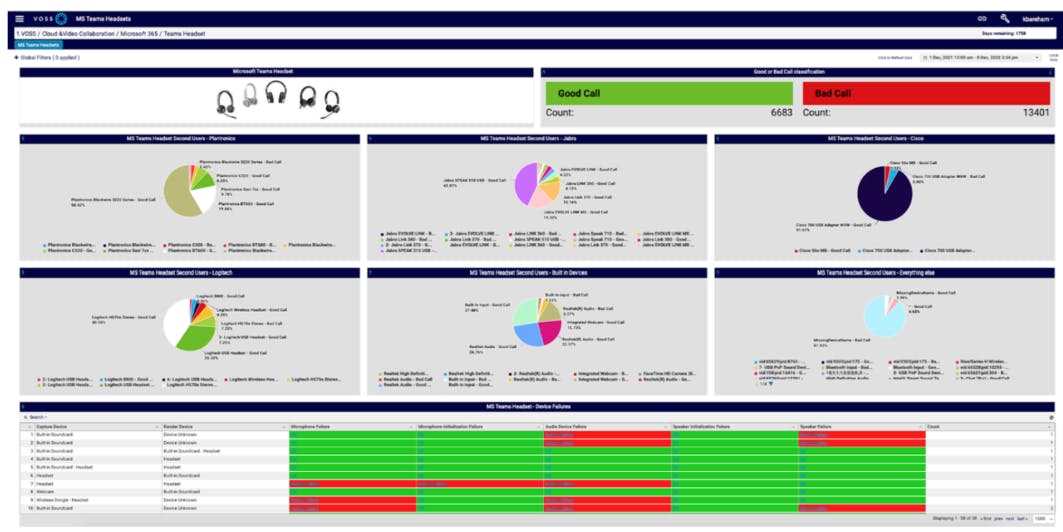Click the options icon right of Device Failures search
This screenshot has height=532, width=1063.
pyautogui.click(x=1051, y=417)
